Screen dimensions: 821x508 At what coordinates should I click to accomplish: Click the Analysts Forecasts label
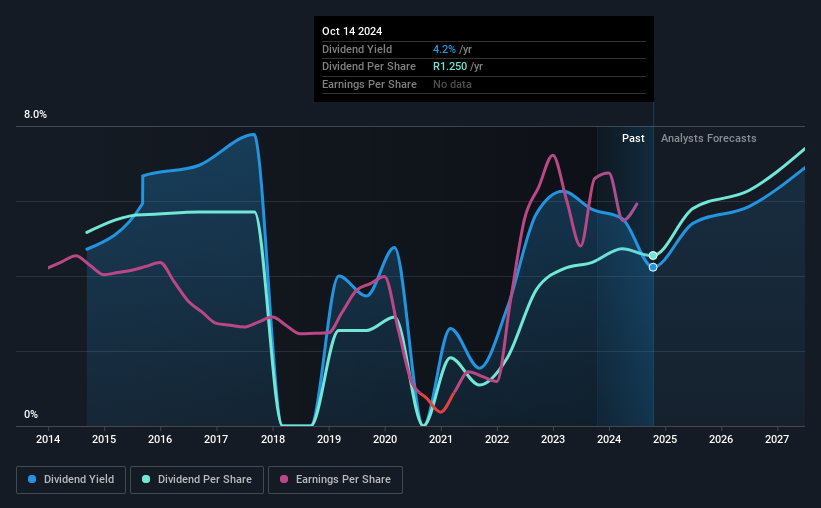(708, 138)
